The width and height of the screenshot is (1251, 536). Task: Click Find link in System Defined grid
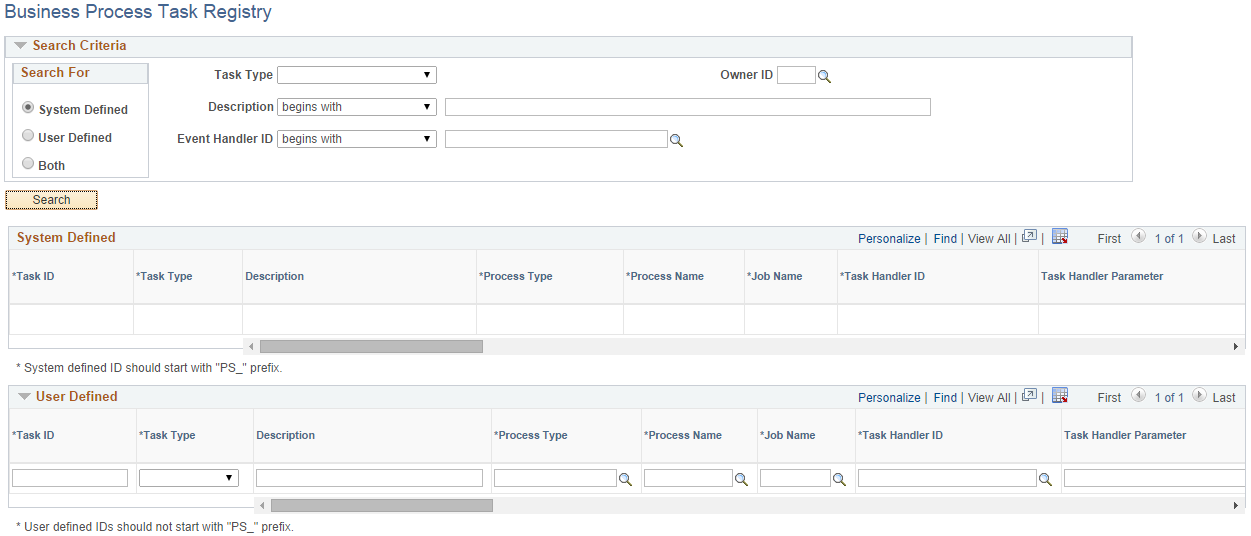[945, 239]
